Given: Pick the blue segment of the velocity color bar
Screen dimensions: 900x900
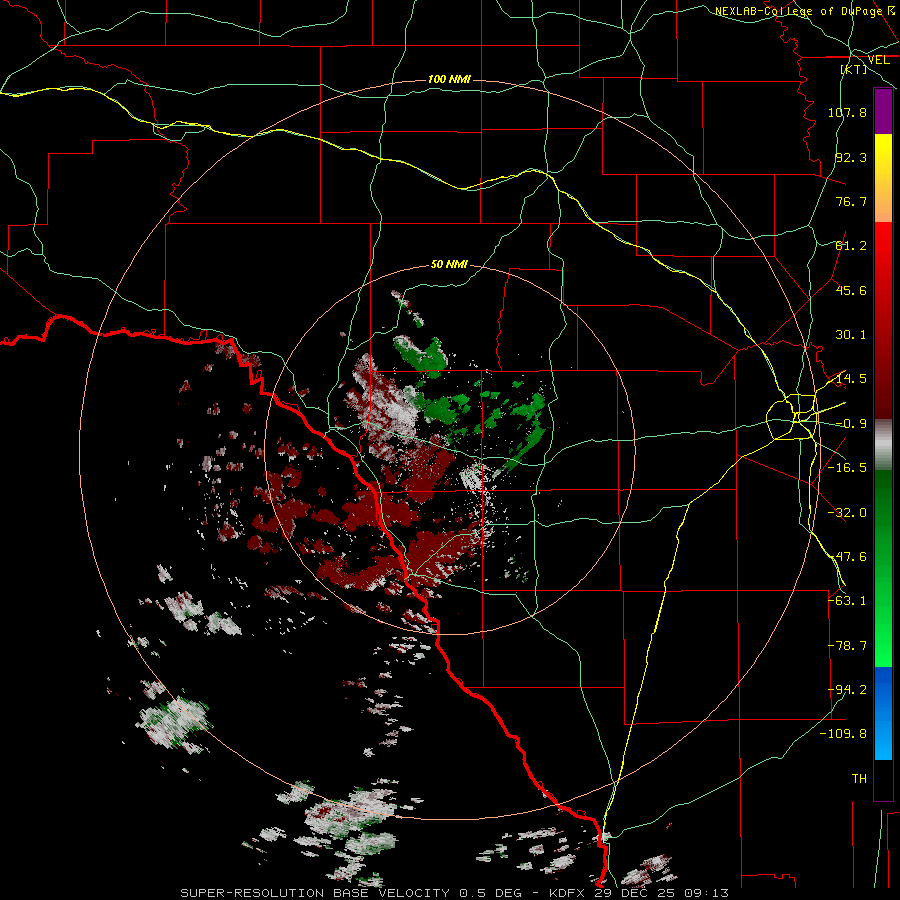Looking at the screenshot, I should coord(883,713).
